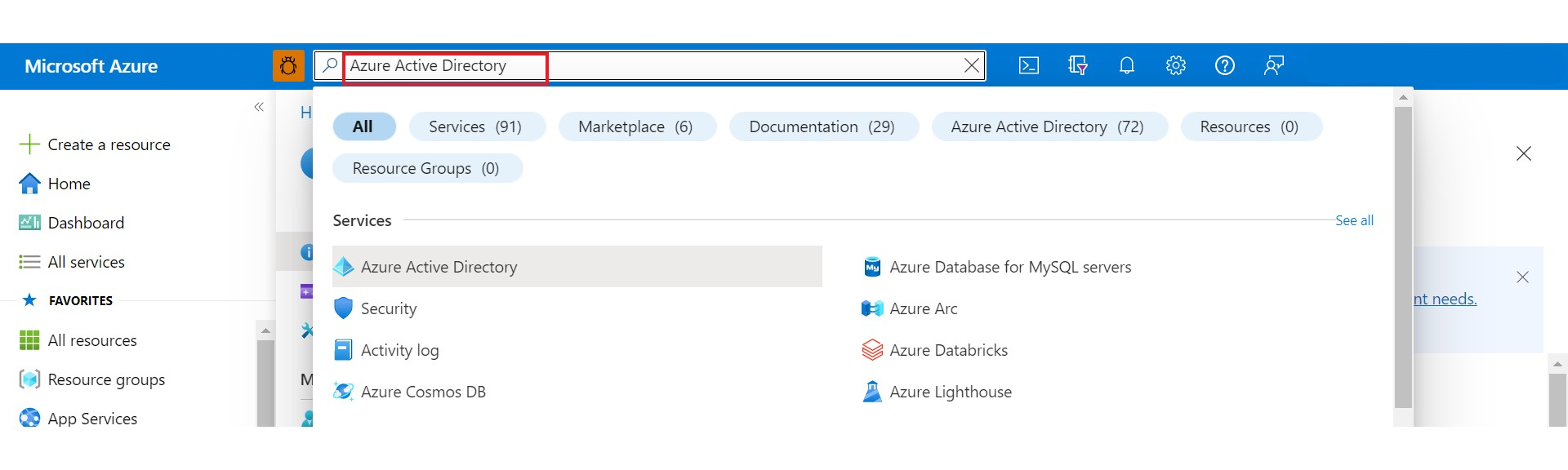Clear the search box text
1568x470 pixels.
971,66
